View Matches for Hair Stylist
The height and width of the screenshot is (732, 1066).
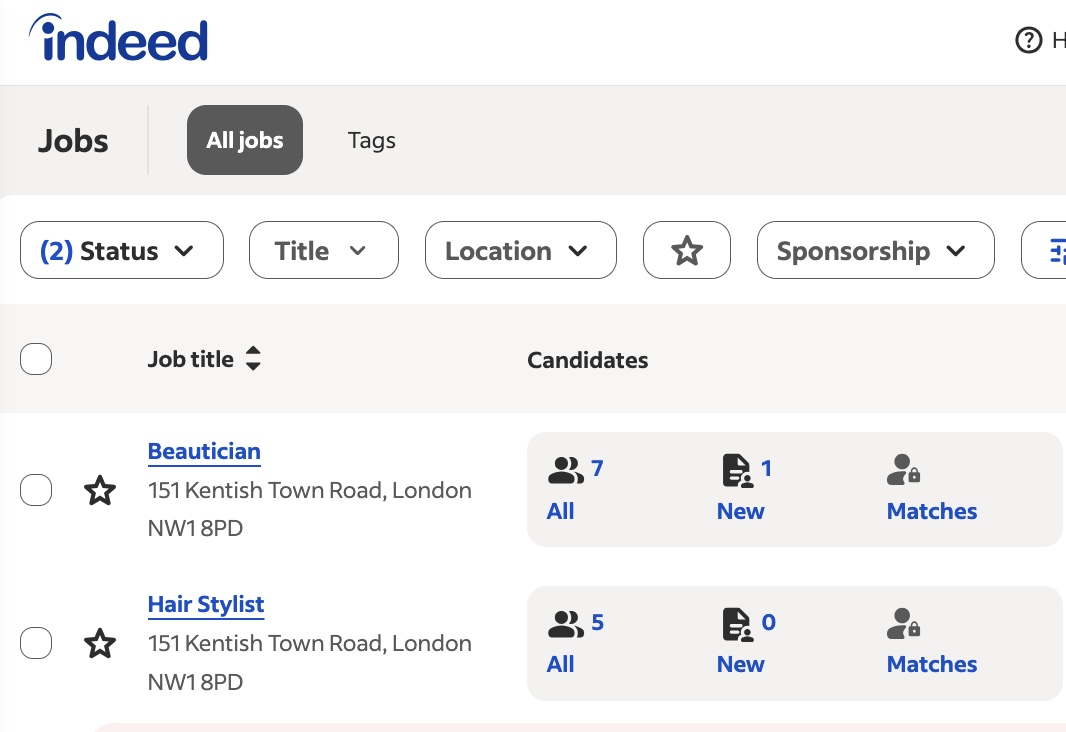pyautogui.click(x=931, y=664)
